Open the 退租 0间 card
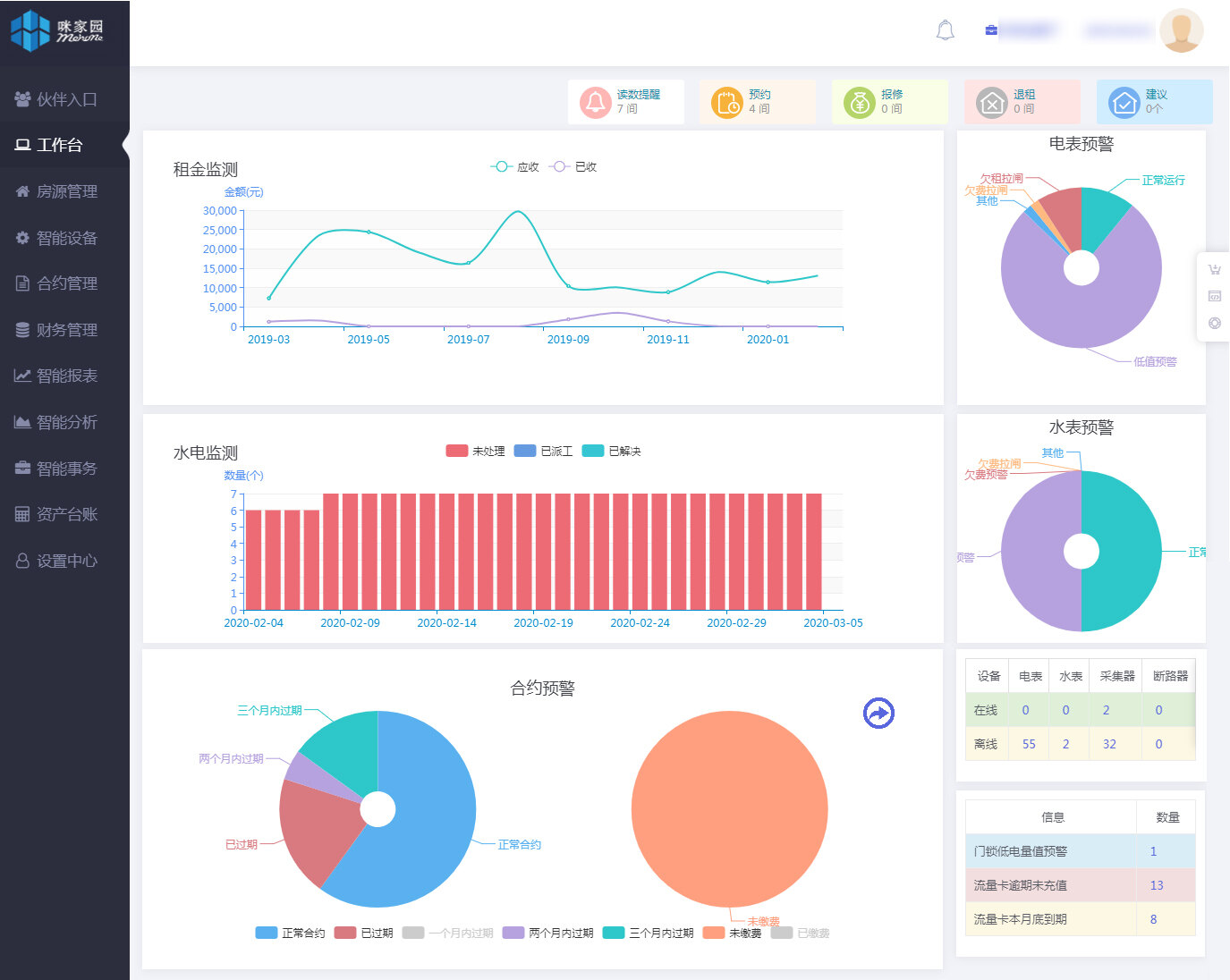 [1022, 102]
